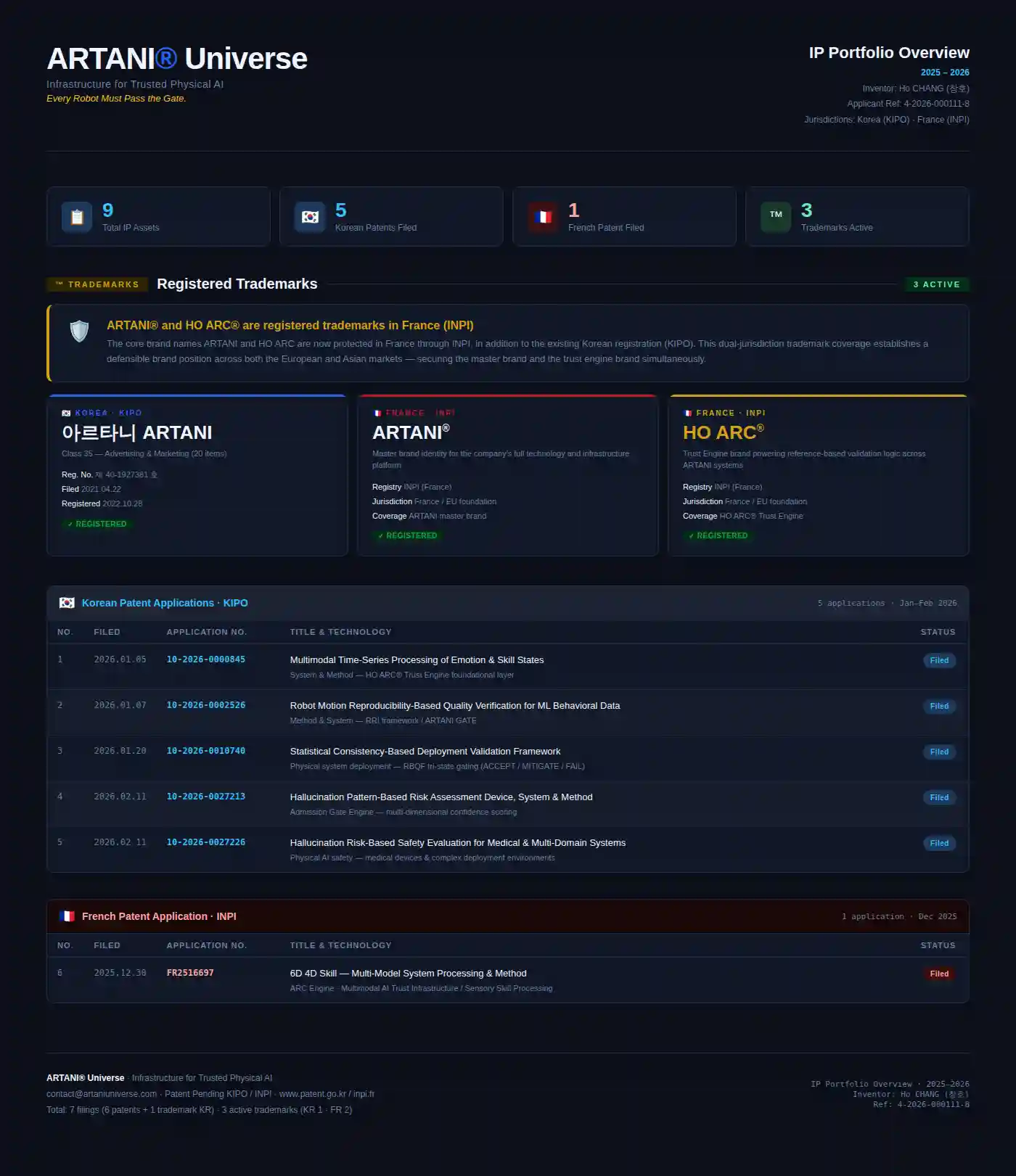Click the clipboard icon for Total IP Assets
Image resolution: width=1016 pixels, height=1176 pixels.
pos(77,217)
